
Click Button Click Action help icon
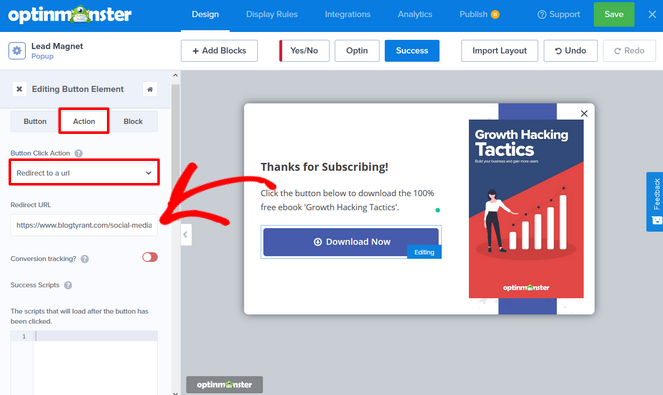point(79,153)
